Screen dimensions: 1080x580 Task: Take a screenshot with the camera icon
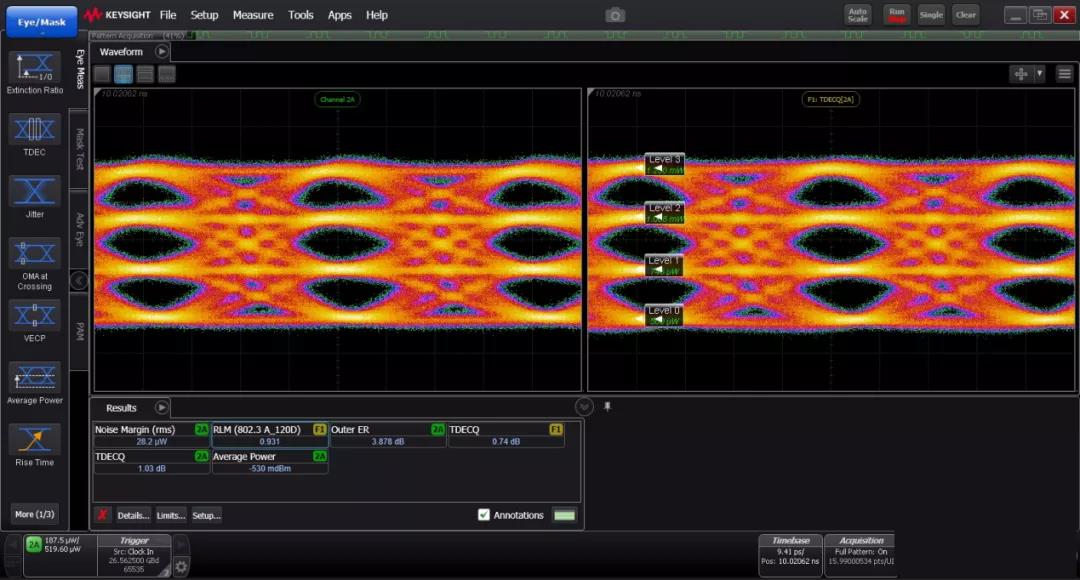pyautogui.click(x=615, y=15)
